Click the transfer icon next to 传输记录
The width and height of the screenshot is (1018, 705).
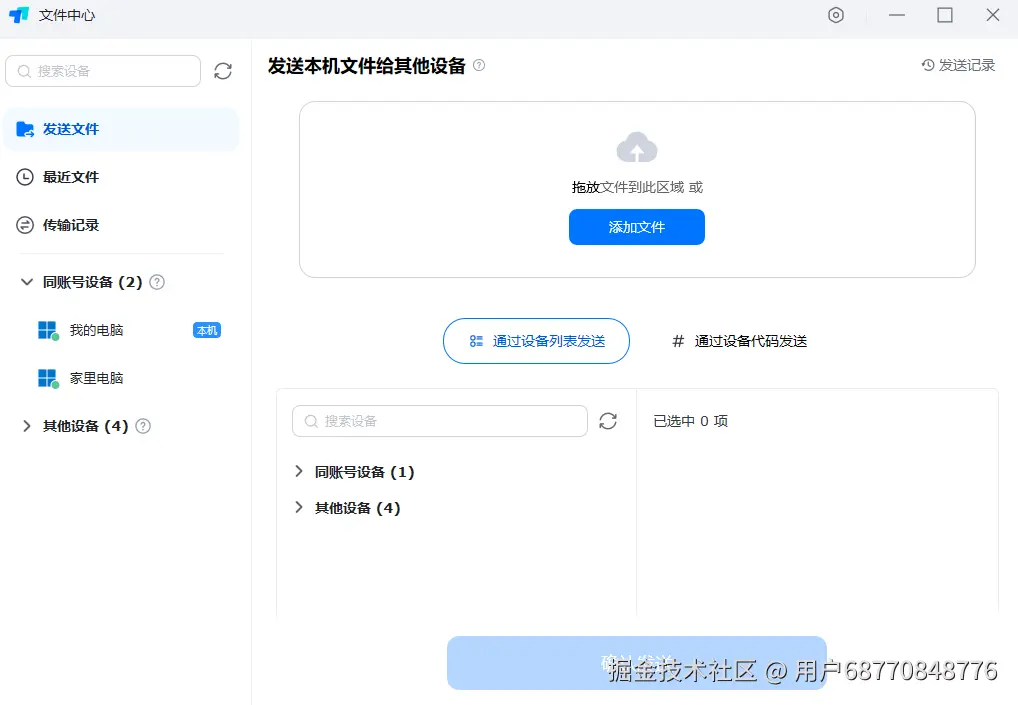pyautogui.click(x=25, y=225)
